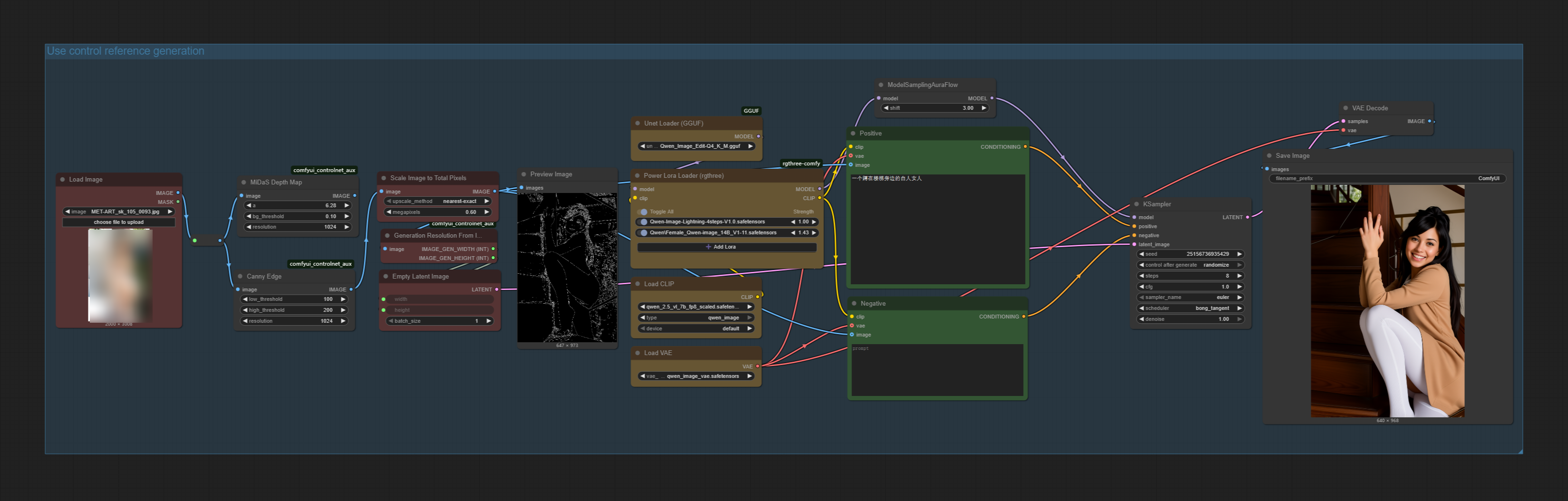This screenshot has height=501, width=1568.
Task: Toggle the Female_Qwen-image_14B LoRA off
Action: tap(643, 232)
